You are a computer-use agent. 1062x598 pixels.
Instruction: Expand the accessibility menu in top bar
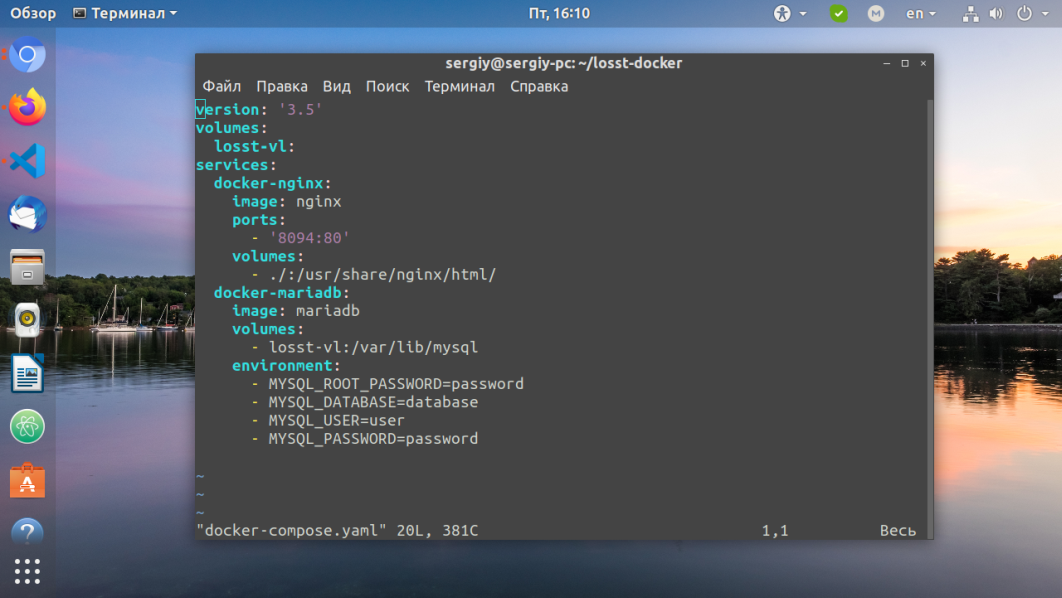click(789, 14)
